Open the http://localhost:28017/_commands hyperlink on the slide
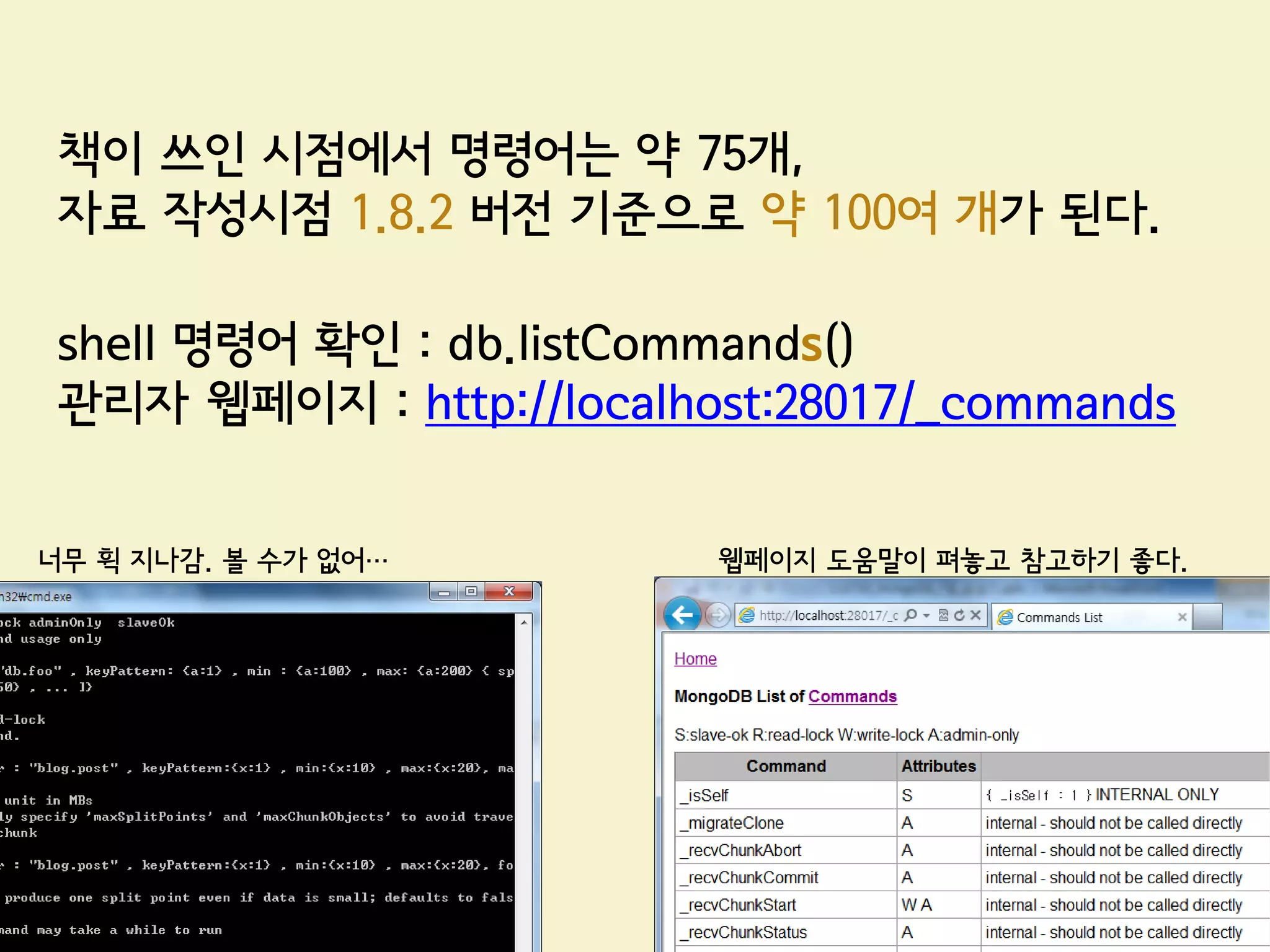The height and width of the screenshot is (952, 1270). 800,403
